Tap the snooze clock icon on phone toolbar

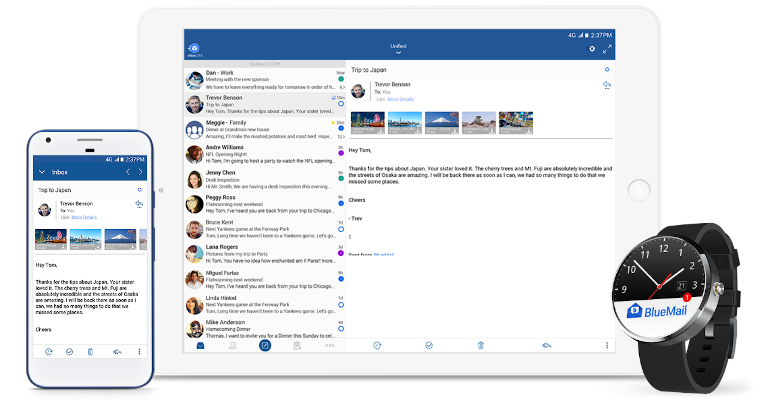pos(48,352)
